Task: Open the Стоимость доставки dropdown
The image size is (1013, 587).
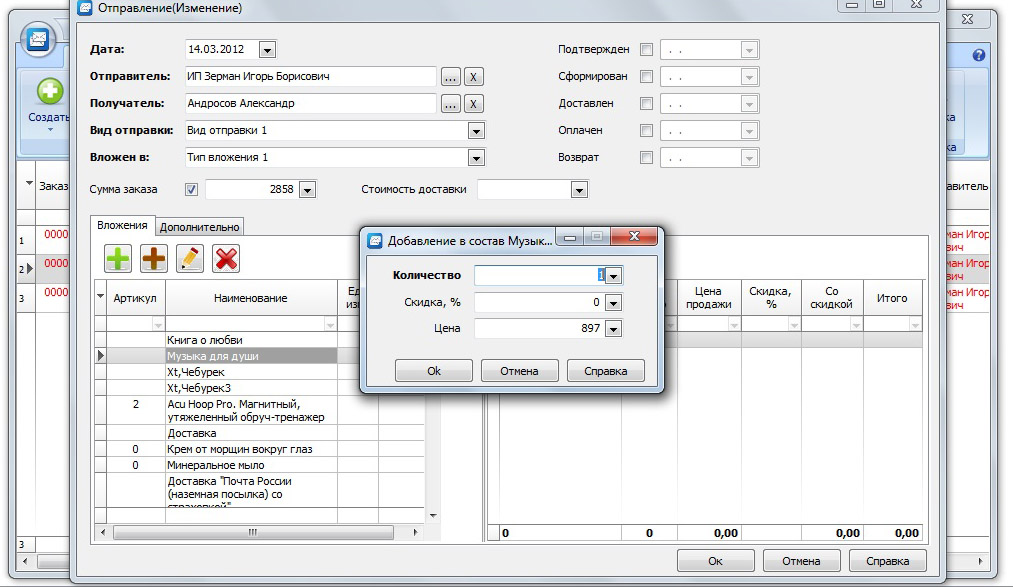Action: click(x=578, y=190)
